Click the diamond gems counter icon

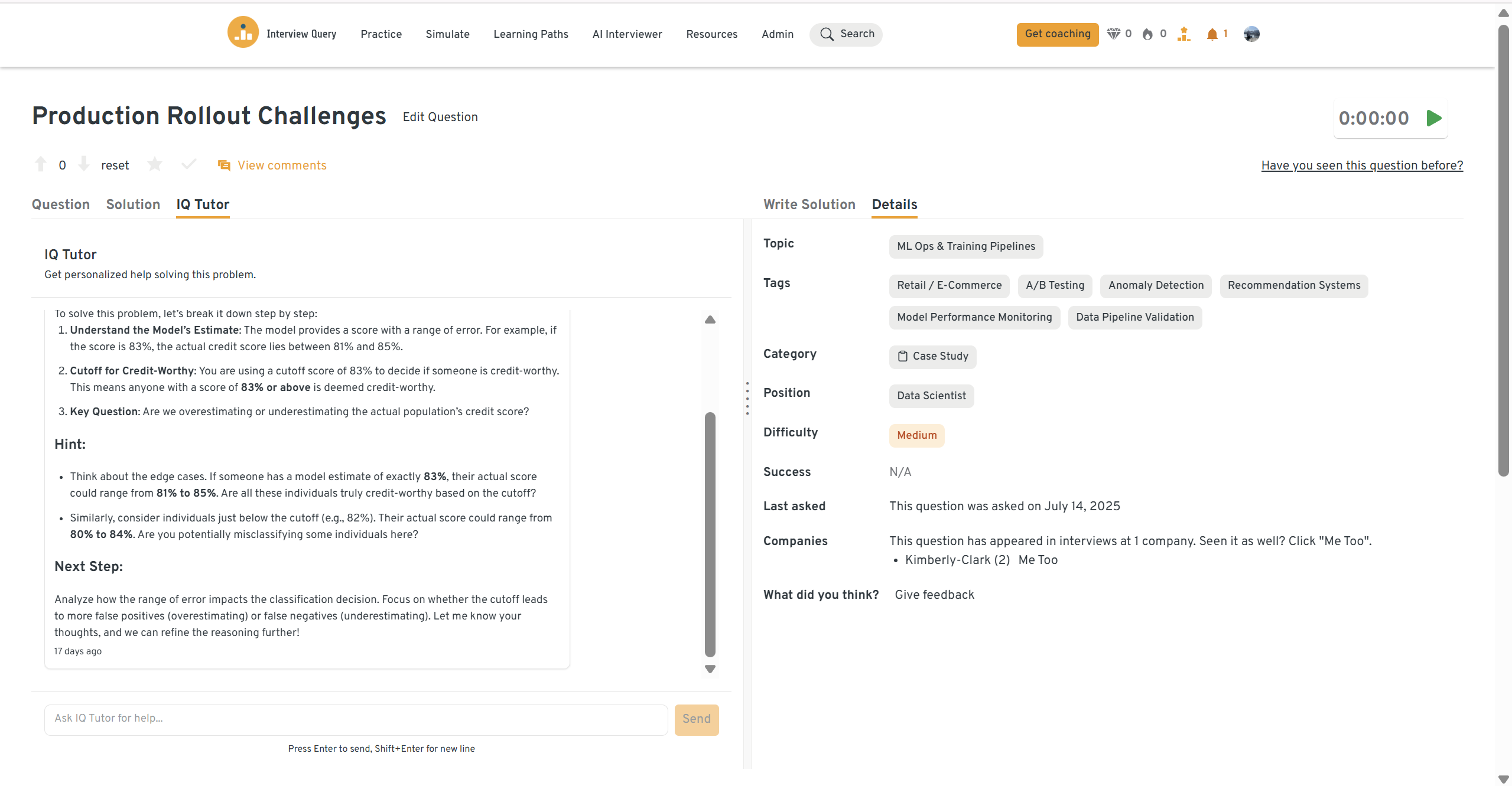click(x=1113, y=34)
